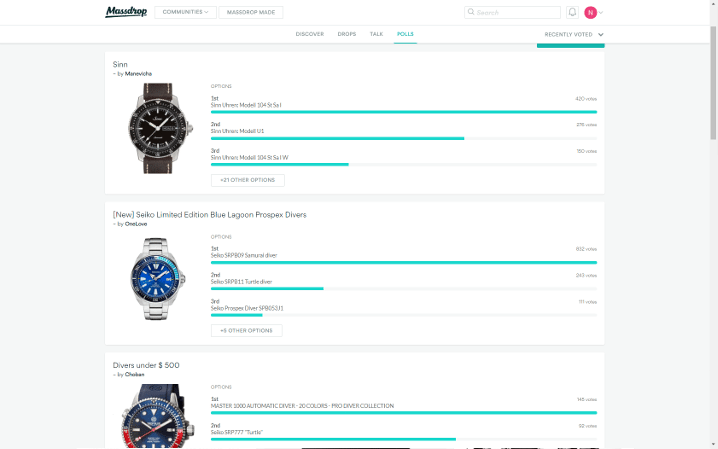This screenshot has width=718, height=449.
Task: Click the page vertical scrollbar
Action: pyautogui.click(x=713, y=82)
